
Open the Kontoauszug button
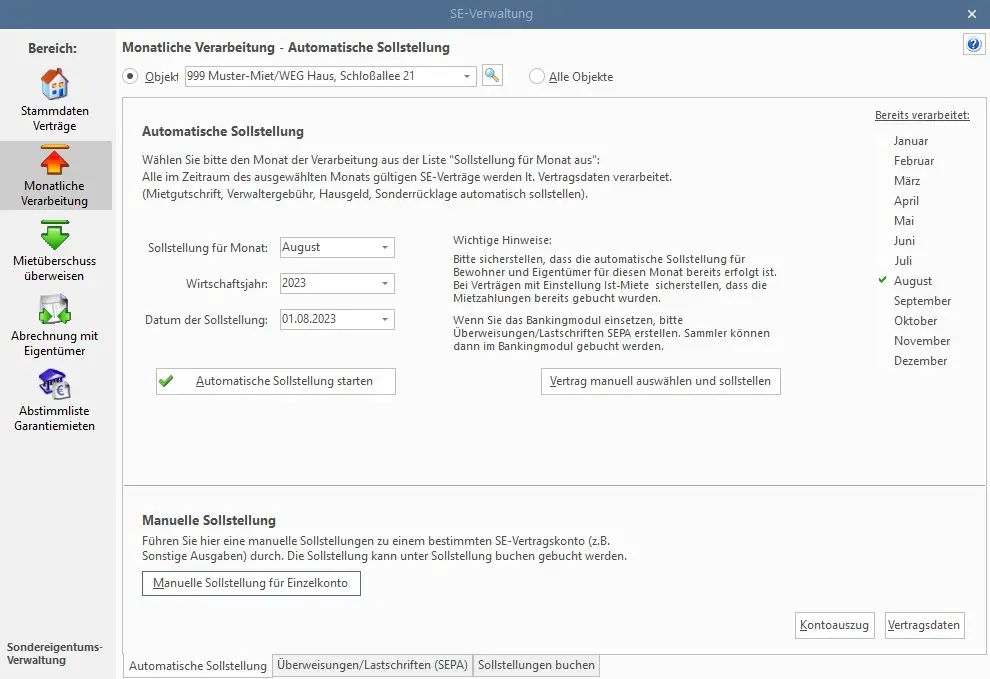tap(835, 625)
